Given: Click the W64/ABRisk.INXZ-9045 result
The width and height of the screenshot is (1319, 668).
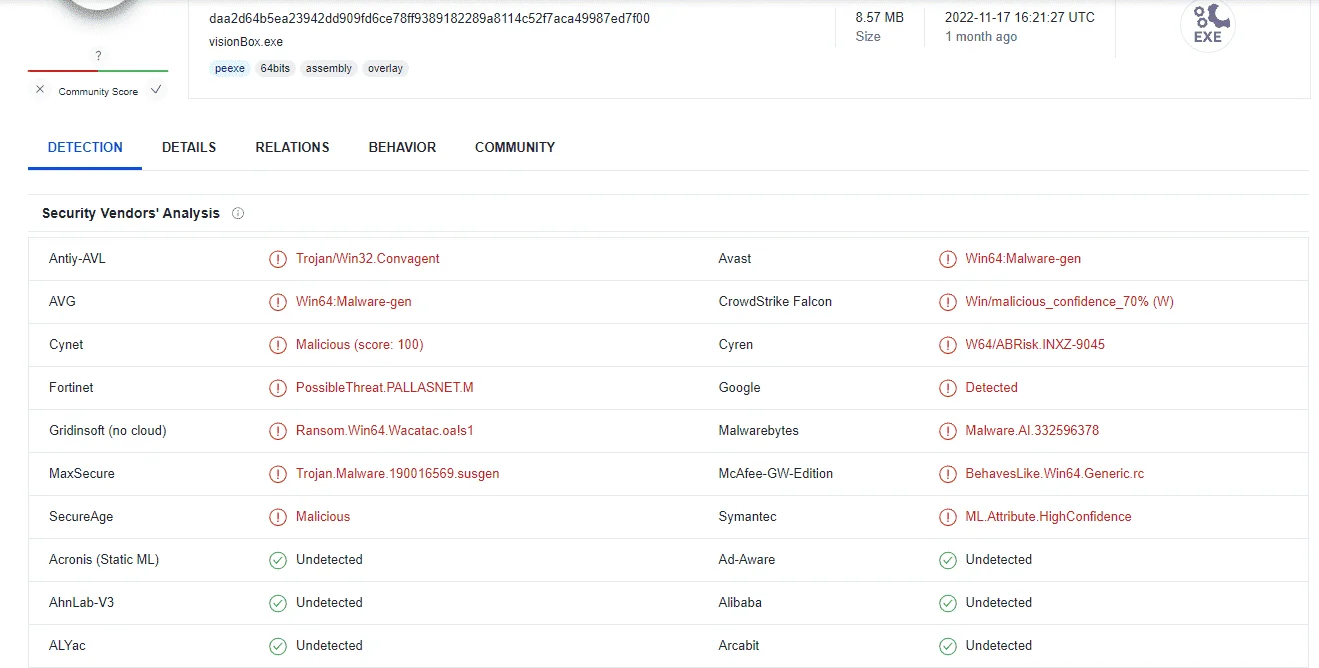Looking at the screenshot, I should 1035,345.
